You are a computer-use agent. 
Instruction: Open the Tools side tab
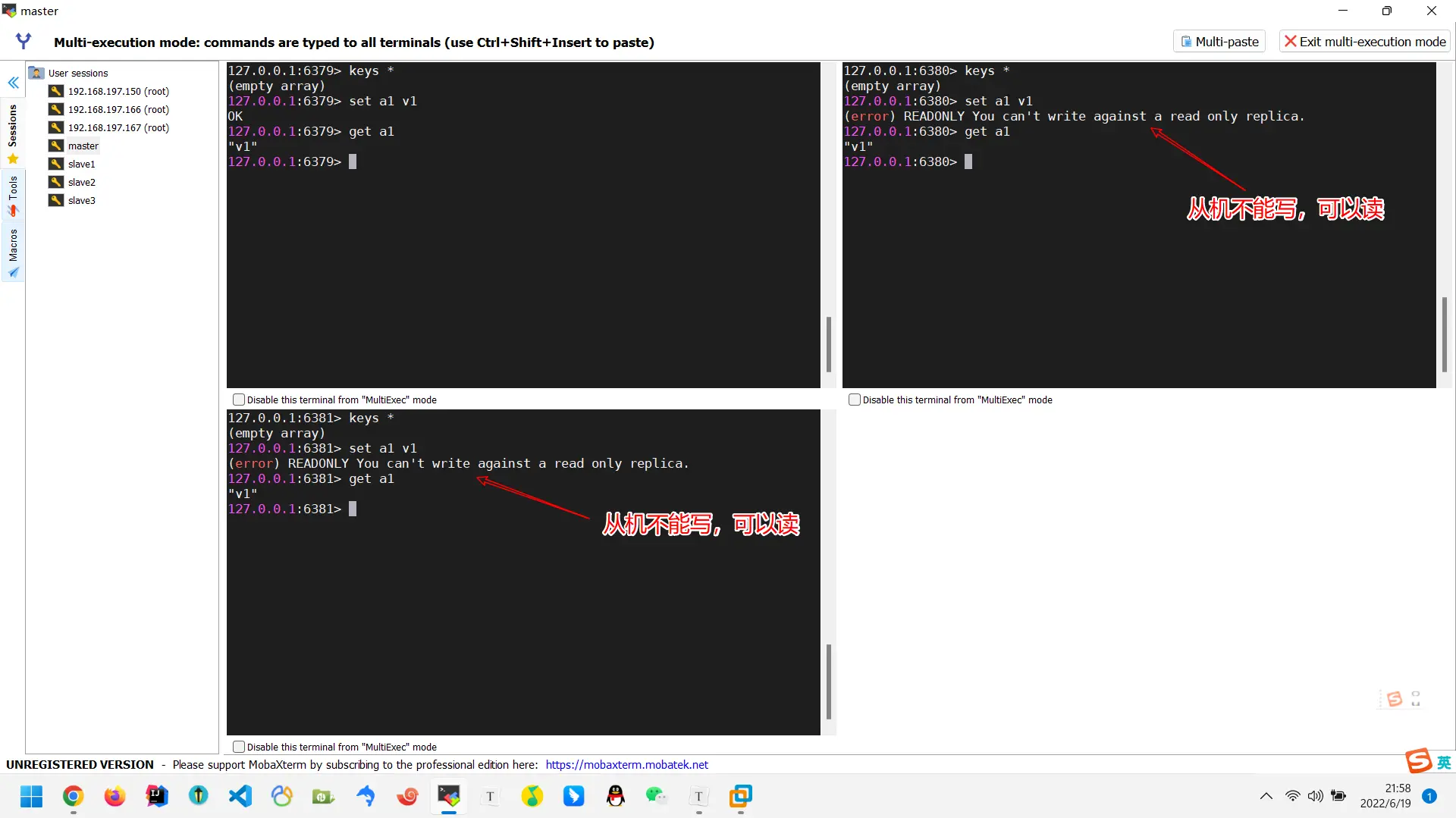pos(13,196)
